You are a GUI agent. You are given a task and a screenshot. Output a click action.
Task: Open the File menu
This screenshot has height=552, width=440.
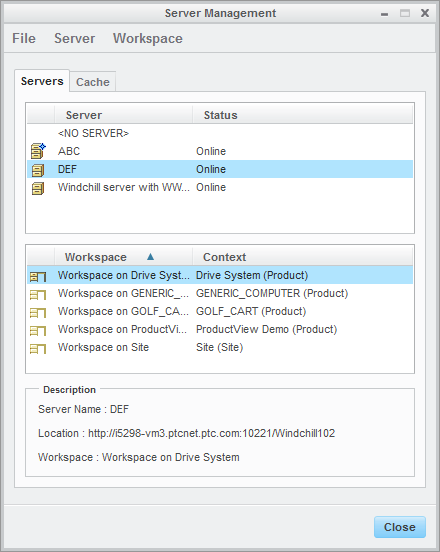point(24,38)
